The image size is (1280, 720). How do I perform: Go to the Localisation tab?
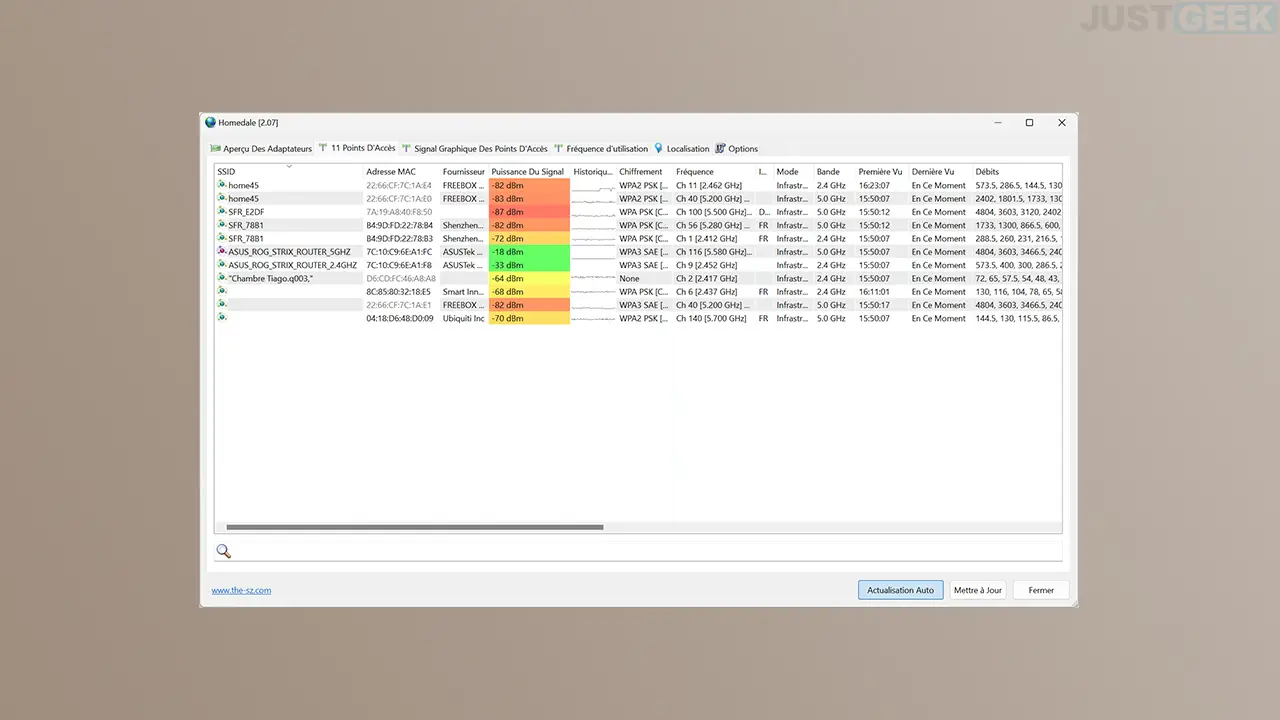681,149
